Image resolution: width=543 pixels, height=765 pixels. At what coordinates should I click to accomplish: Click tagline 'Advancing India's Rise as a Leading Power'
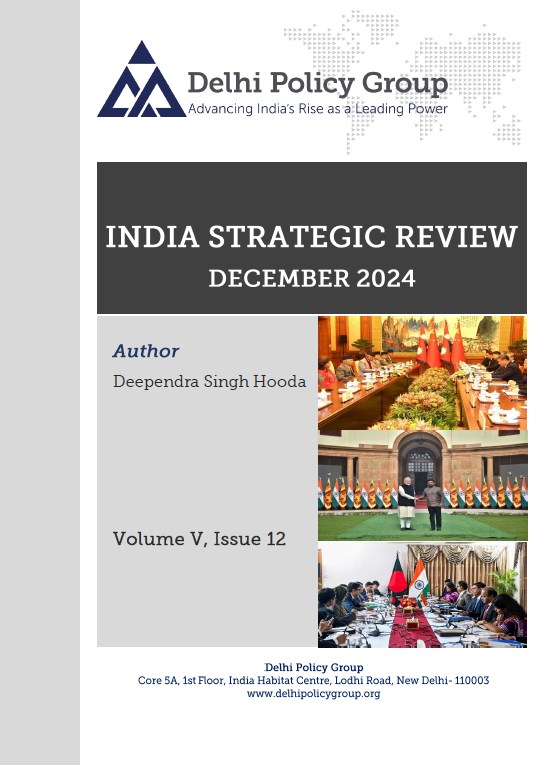point(318,108)
